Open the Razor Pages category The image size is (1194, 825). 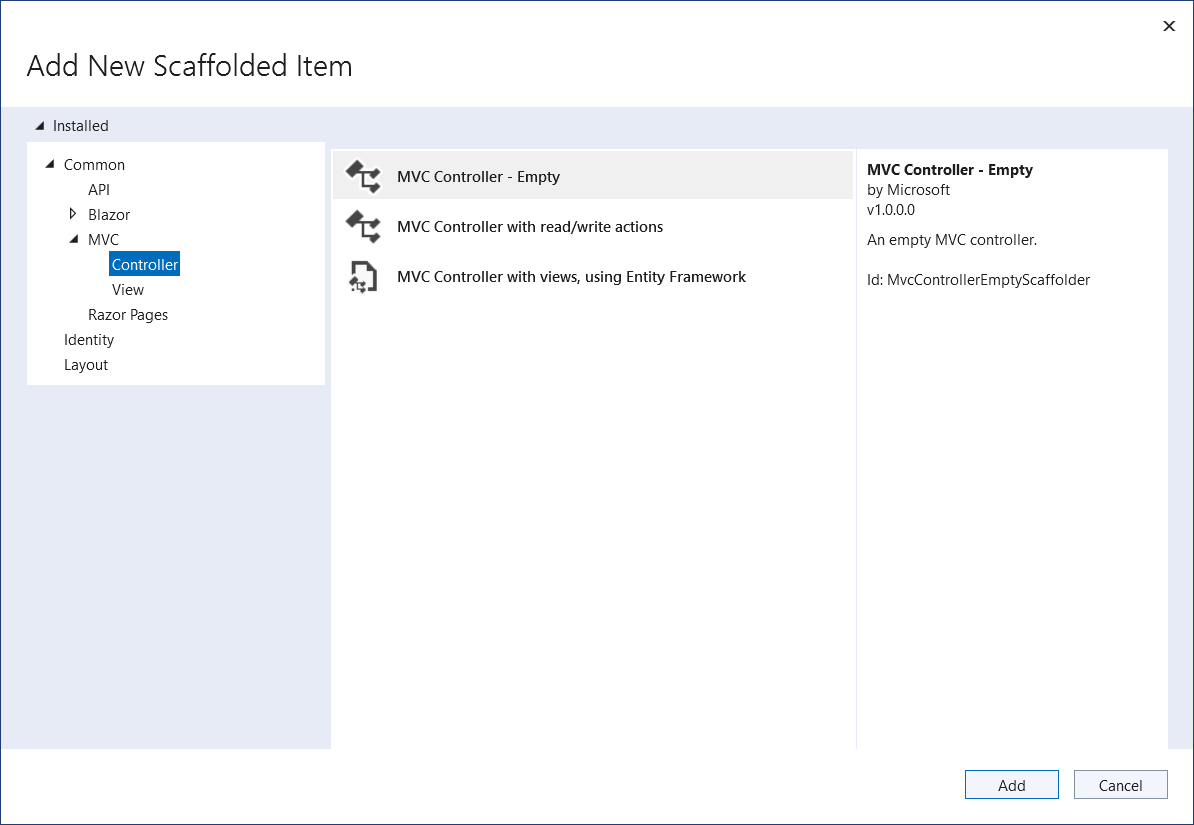128,315
